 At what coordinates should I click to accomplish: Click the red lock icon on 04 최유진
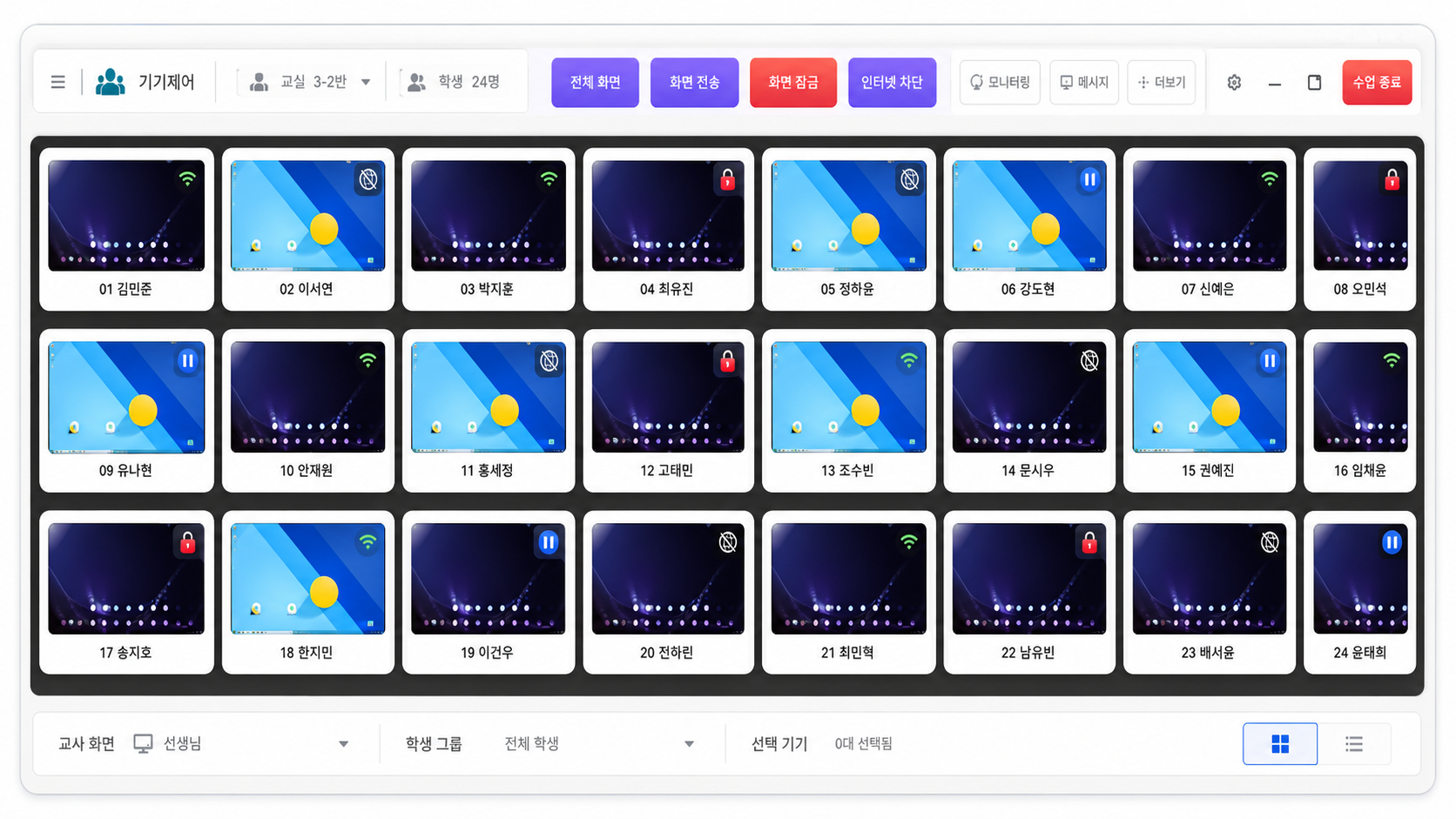(x=727, y=179)
